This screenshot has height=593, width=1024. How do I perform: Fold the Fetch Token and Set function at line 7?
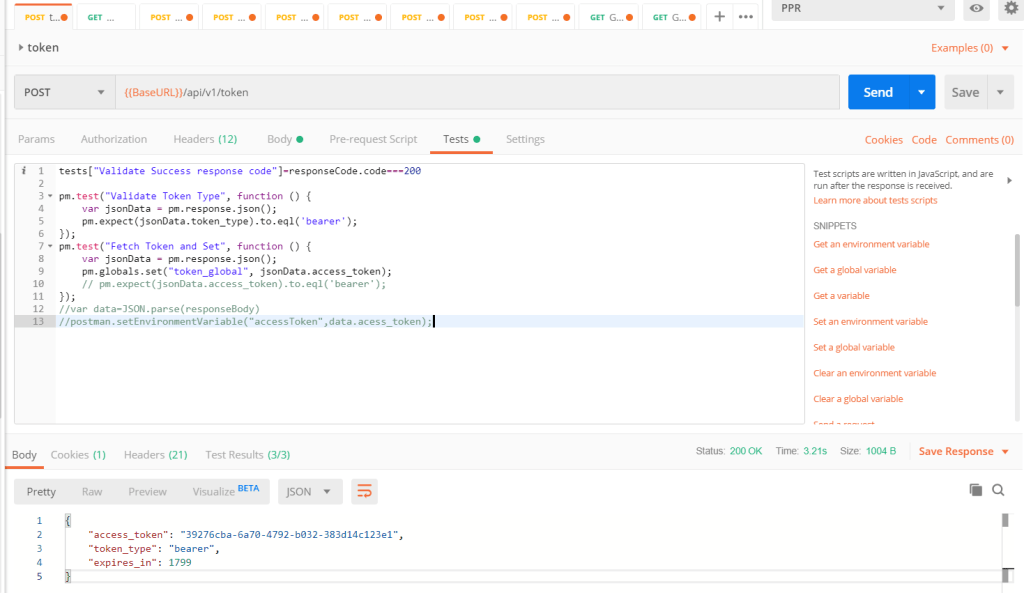[50, 246]
